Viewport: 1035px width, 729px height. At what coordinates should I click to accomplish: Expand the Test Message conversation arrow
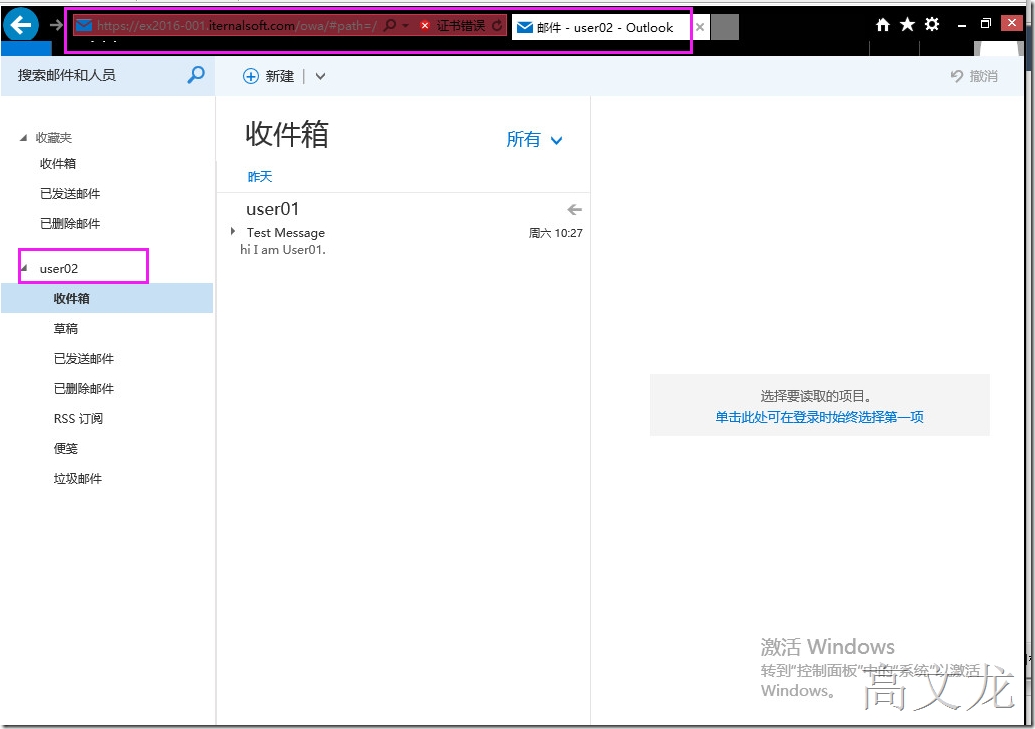click(232, 231)
